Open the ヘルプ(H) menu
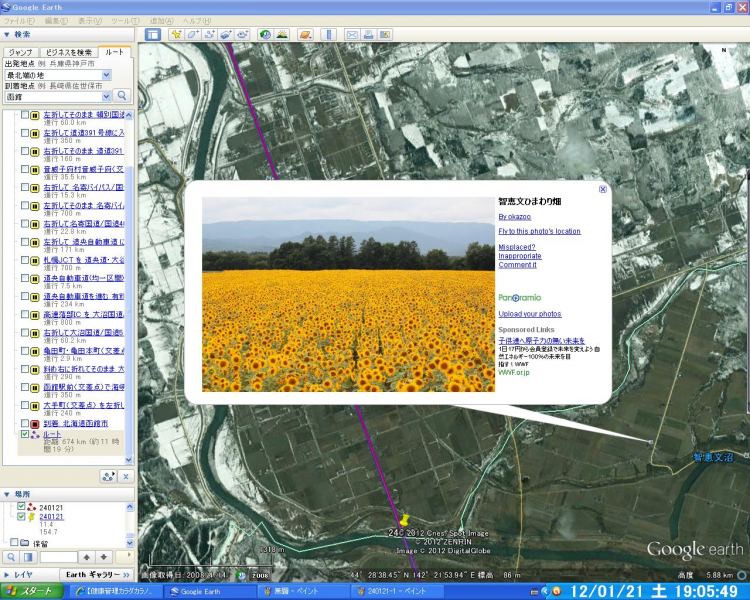Screen dimensions: 750x600 (197, 21)
